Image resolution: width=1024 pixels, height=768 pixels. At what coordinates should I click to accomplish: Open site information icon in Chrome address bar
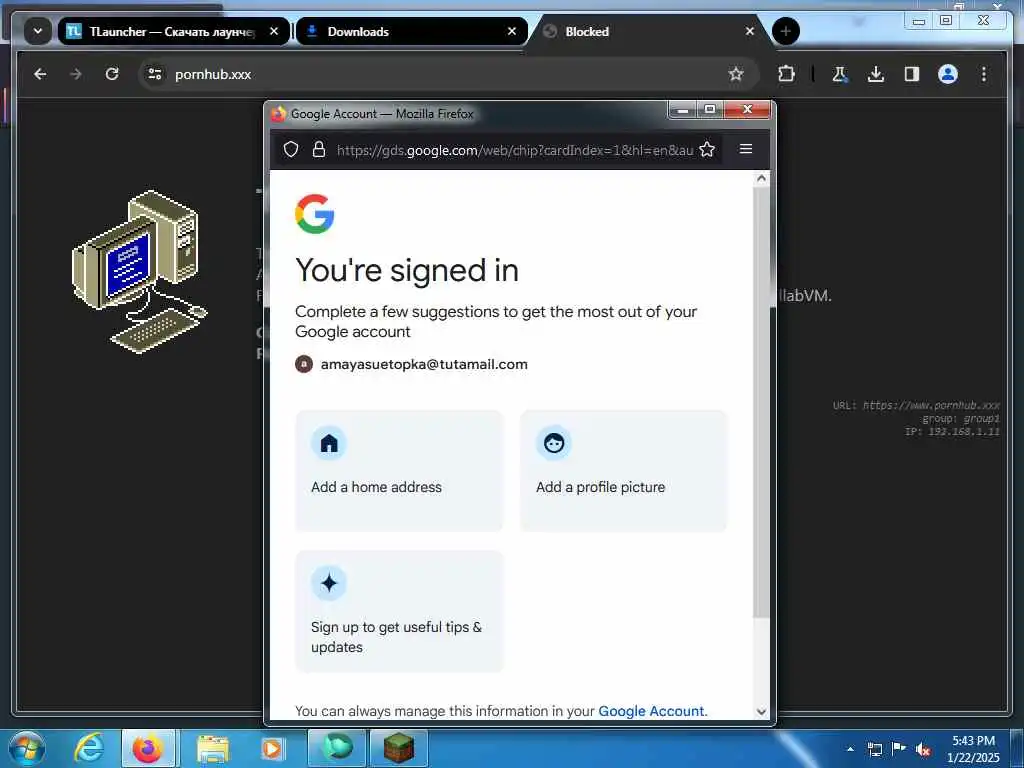[155, 74]
